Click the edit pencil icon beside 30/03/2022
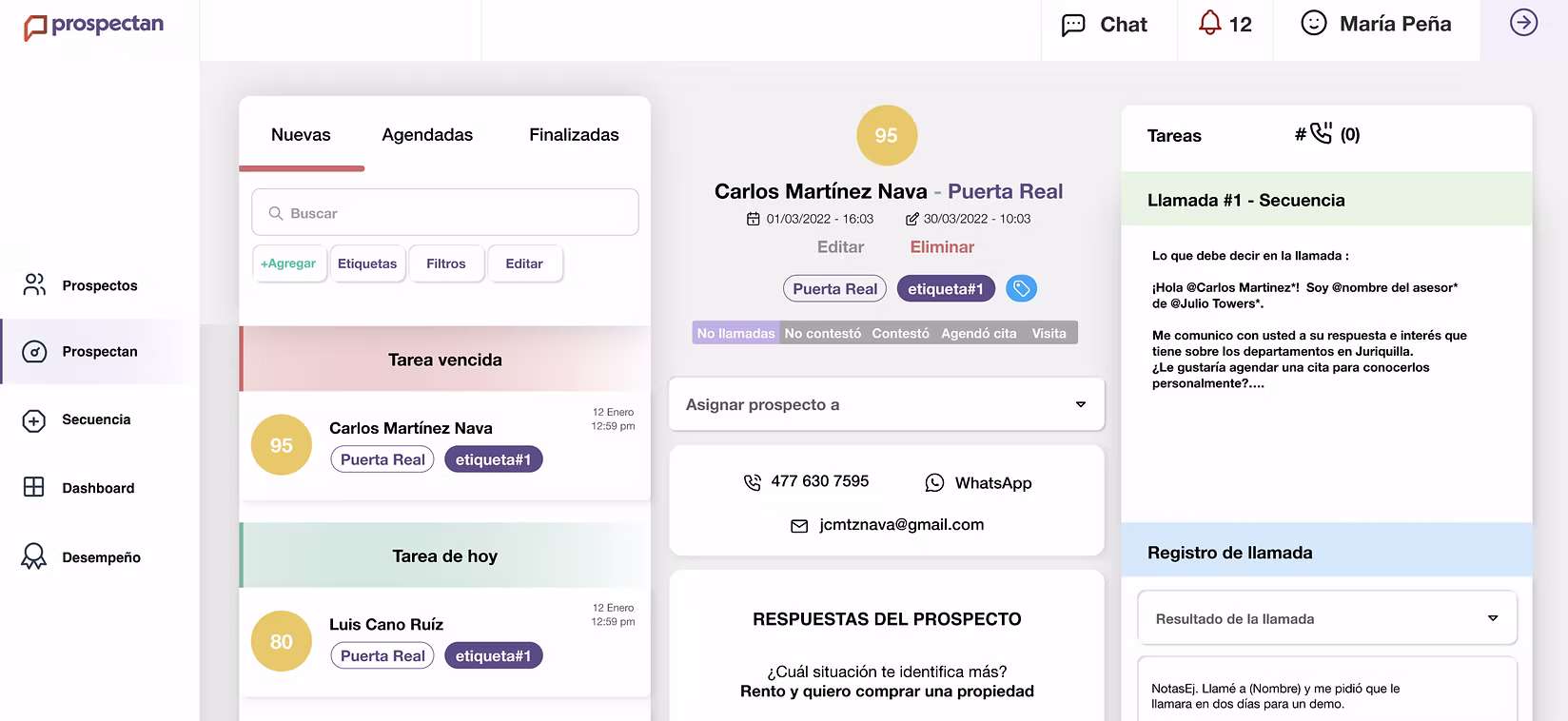Viewport: 1568px width, 721px height. [911, 219]
